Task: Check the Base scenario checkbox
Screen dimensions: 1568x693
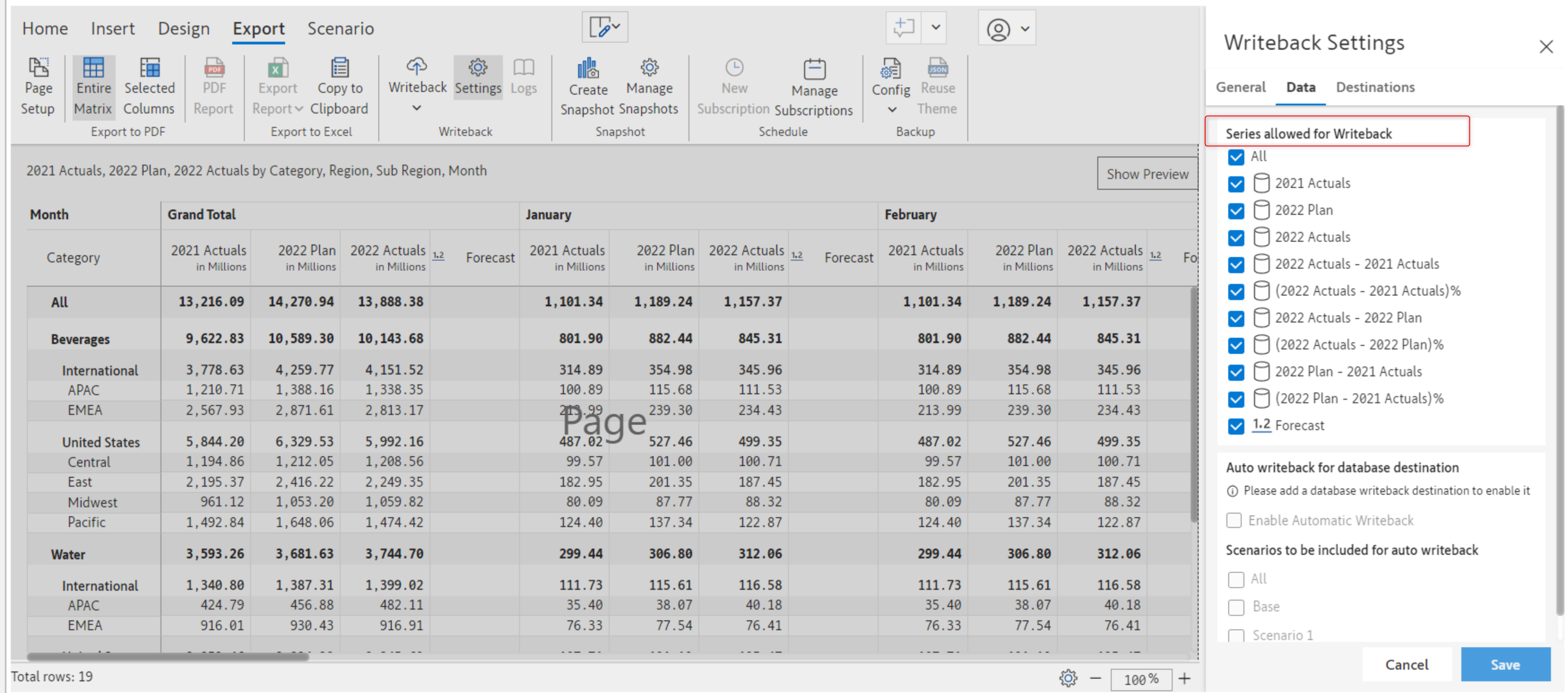Action: tap(1236, 607)
